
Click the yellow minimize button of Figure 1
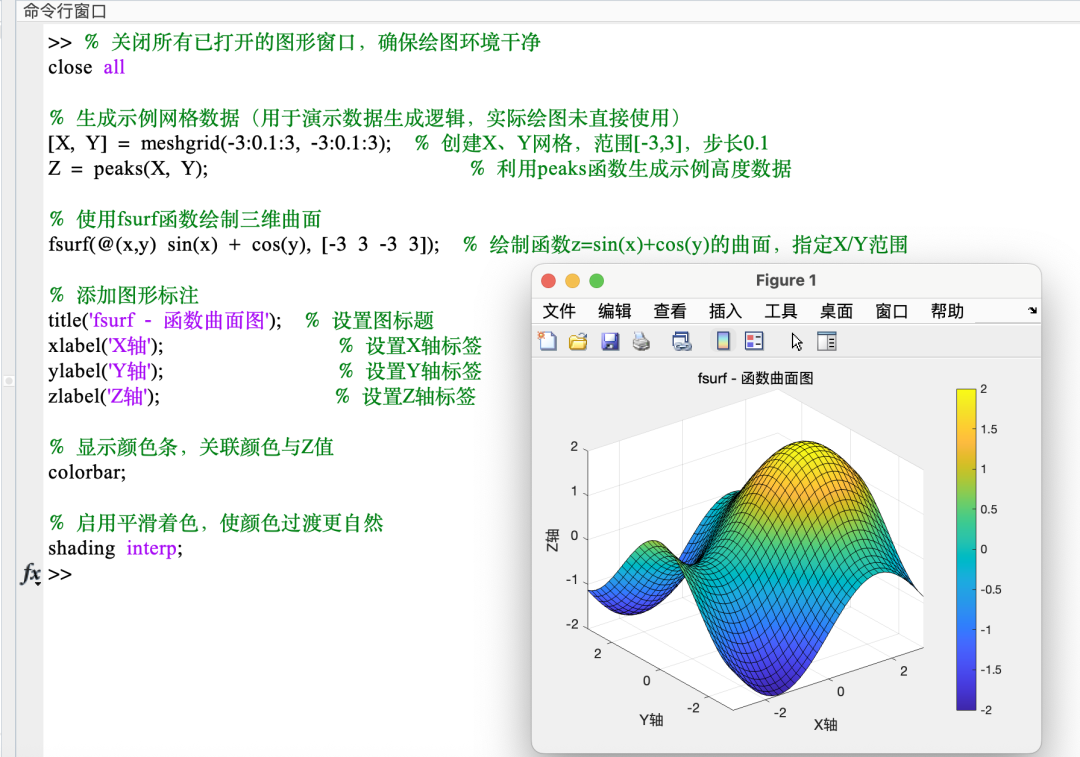click(572, 280)
